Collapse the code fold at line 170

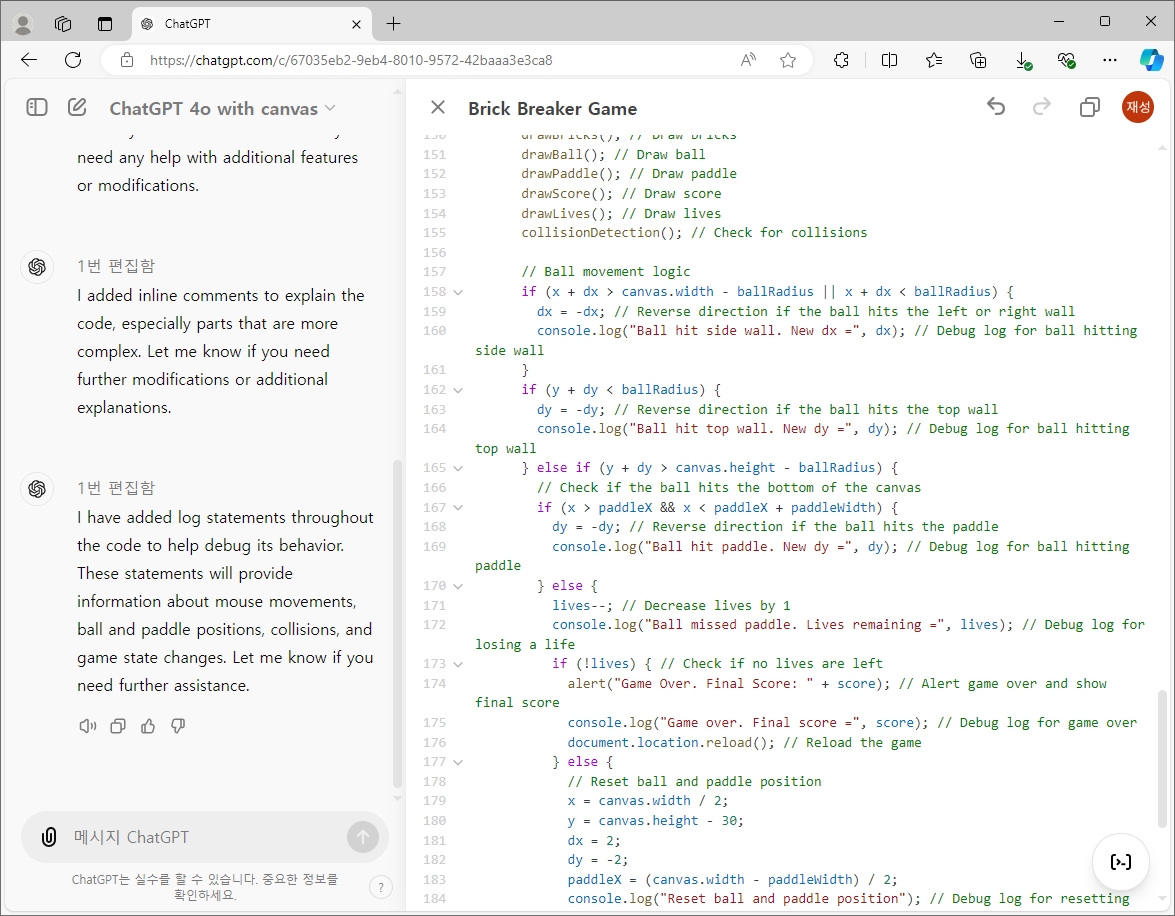(458, 586)
